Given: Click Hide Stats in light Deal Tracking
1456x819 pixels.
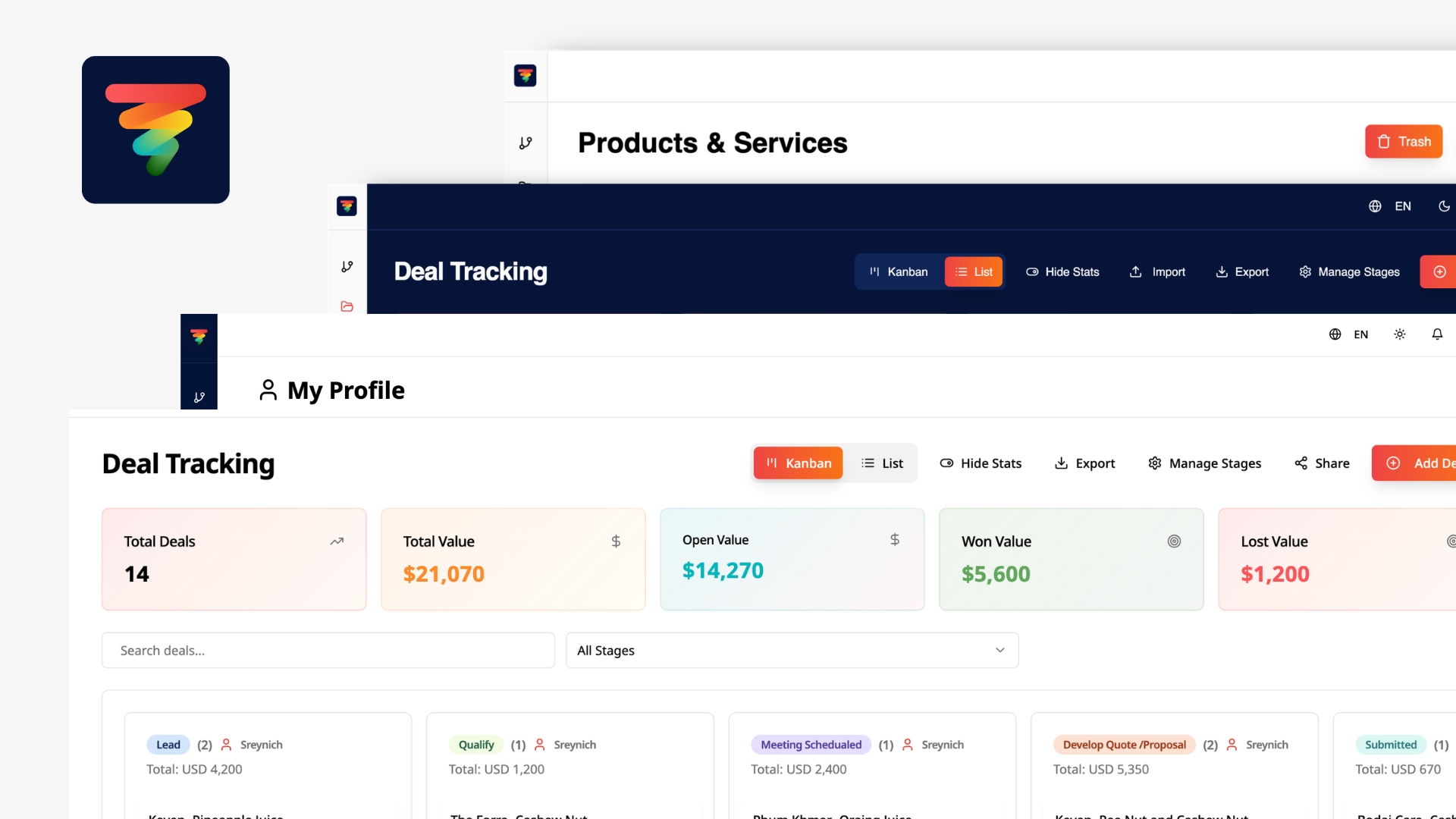Looking at the screenshot, I should (981, 463).
